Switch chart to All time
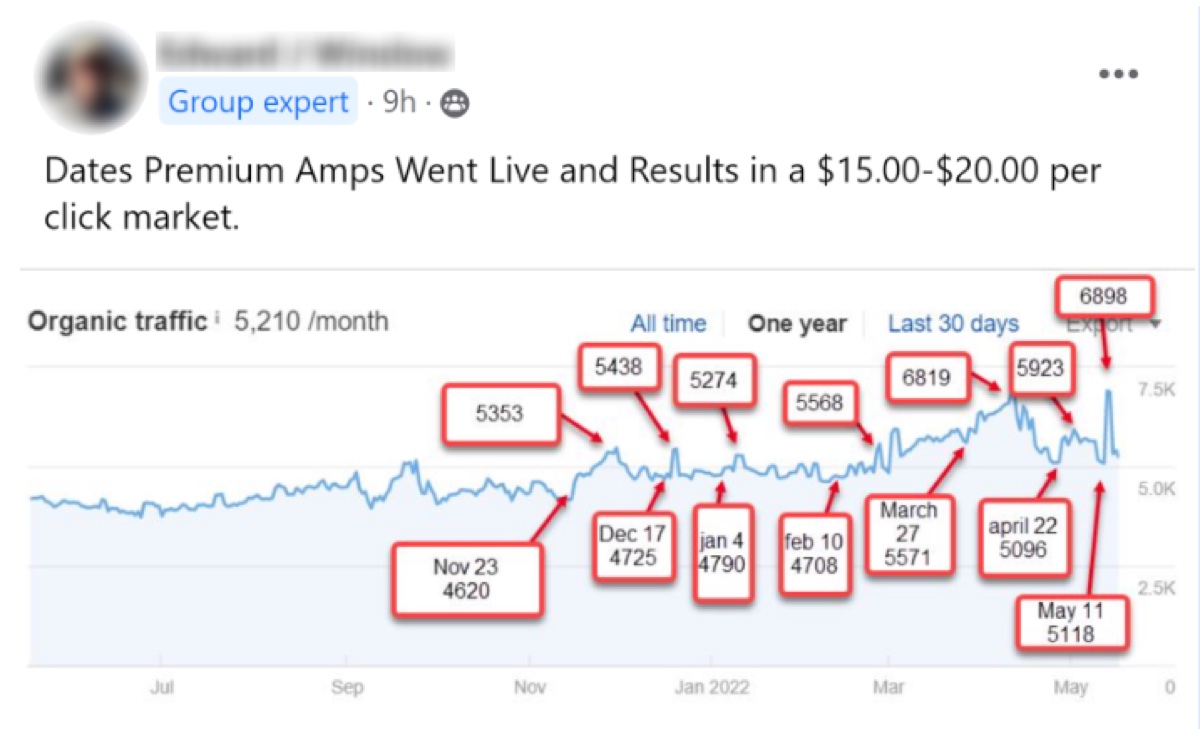The height and width of the screenshot is (729, 1200). tap(668, 324)
